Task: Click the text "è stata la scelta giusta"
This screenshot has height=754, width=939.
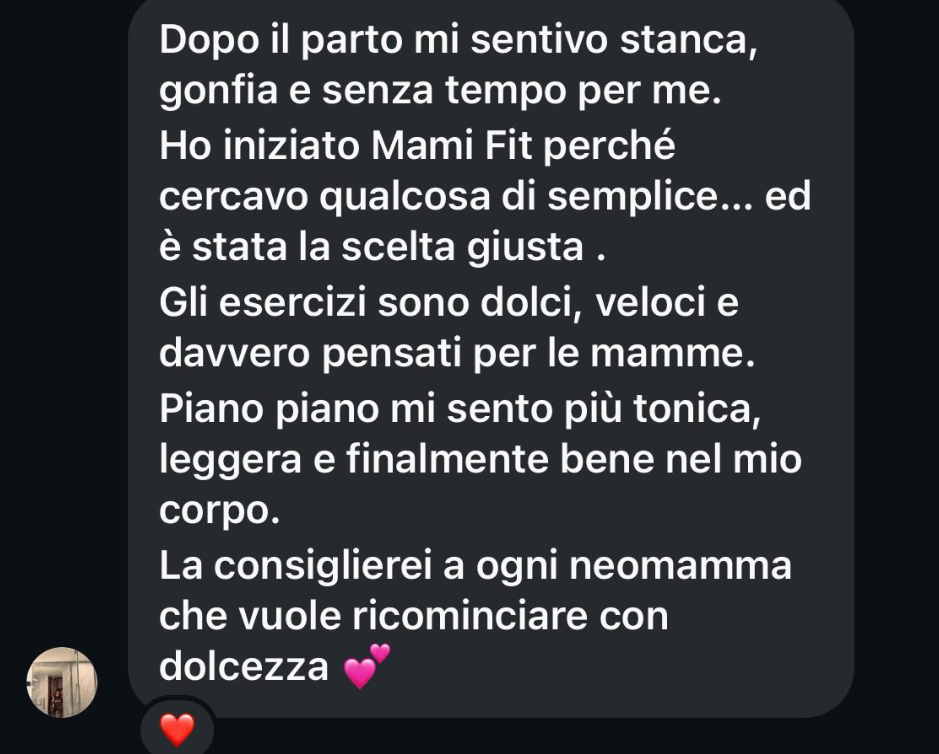Action: pos(371,249)
